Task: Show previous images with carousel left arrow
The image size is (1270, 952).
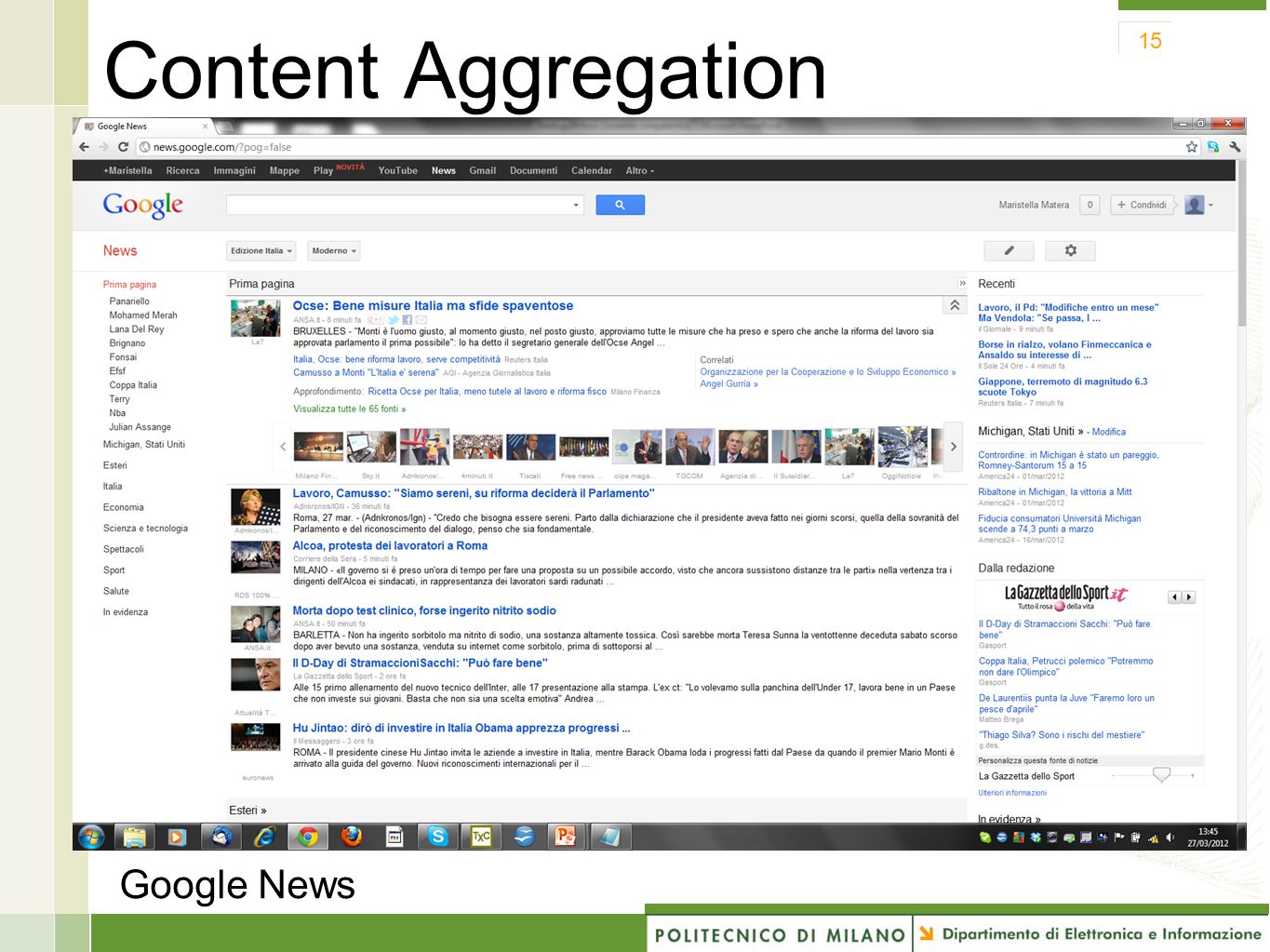Action: (x=283, y=447)
